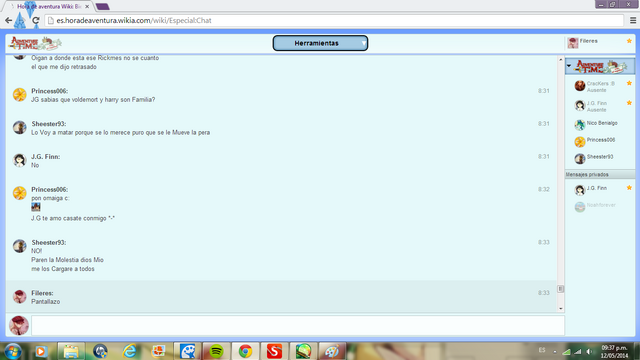Image resolution: width=640 pixels, height=360 pixels.
Task: Click CracKers avatar in sidebar
Action: point(580,86)
